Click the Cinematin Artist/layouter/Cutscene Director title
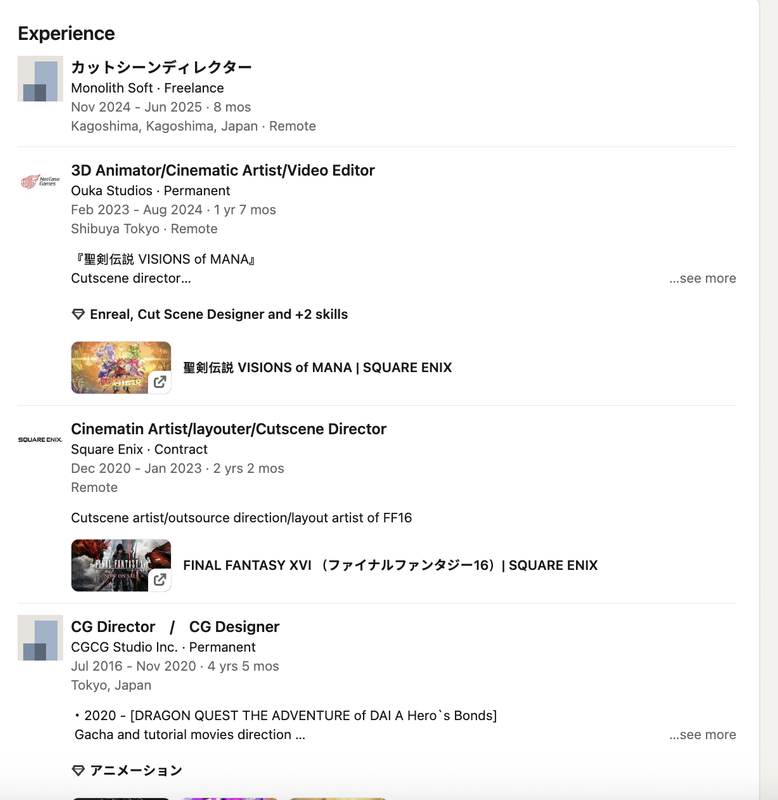 click(229, 429)
